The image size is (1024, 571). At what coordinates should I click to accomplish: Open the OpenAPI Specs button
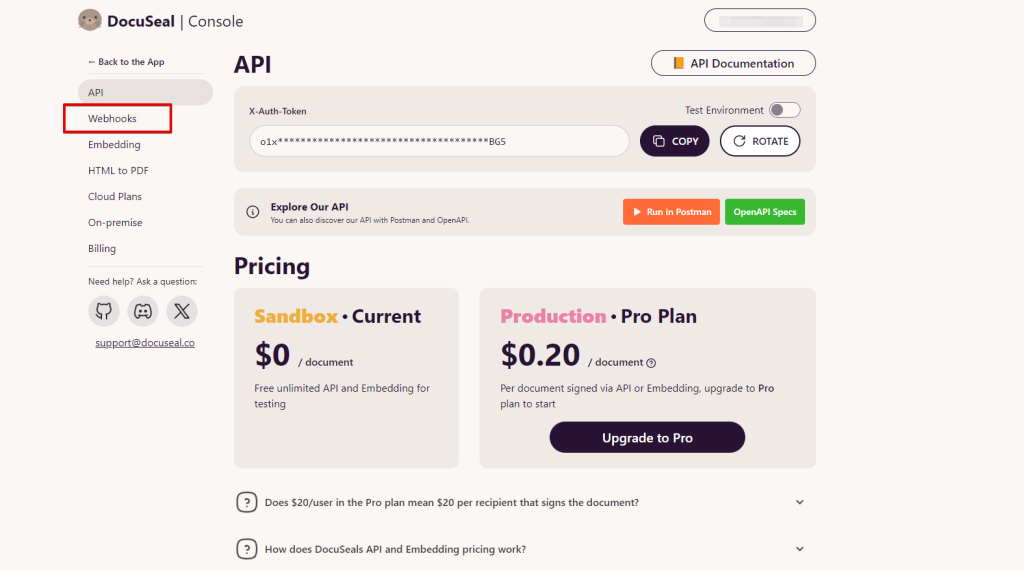(x=764, y=212)
